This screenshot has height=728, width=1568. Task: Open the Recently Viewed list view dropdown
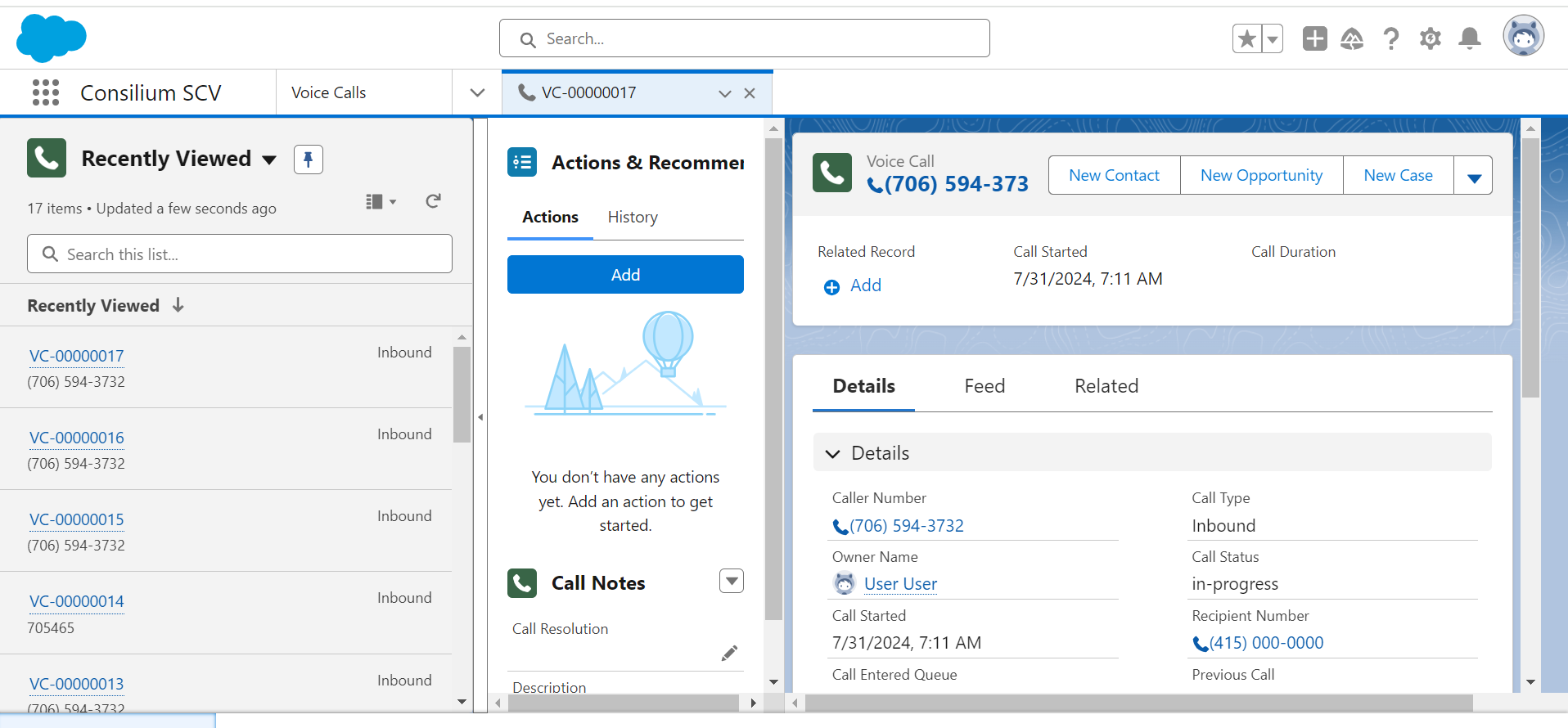tap(269, 160)
